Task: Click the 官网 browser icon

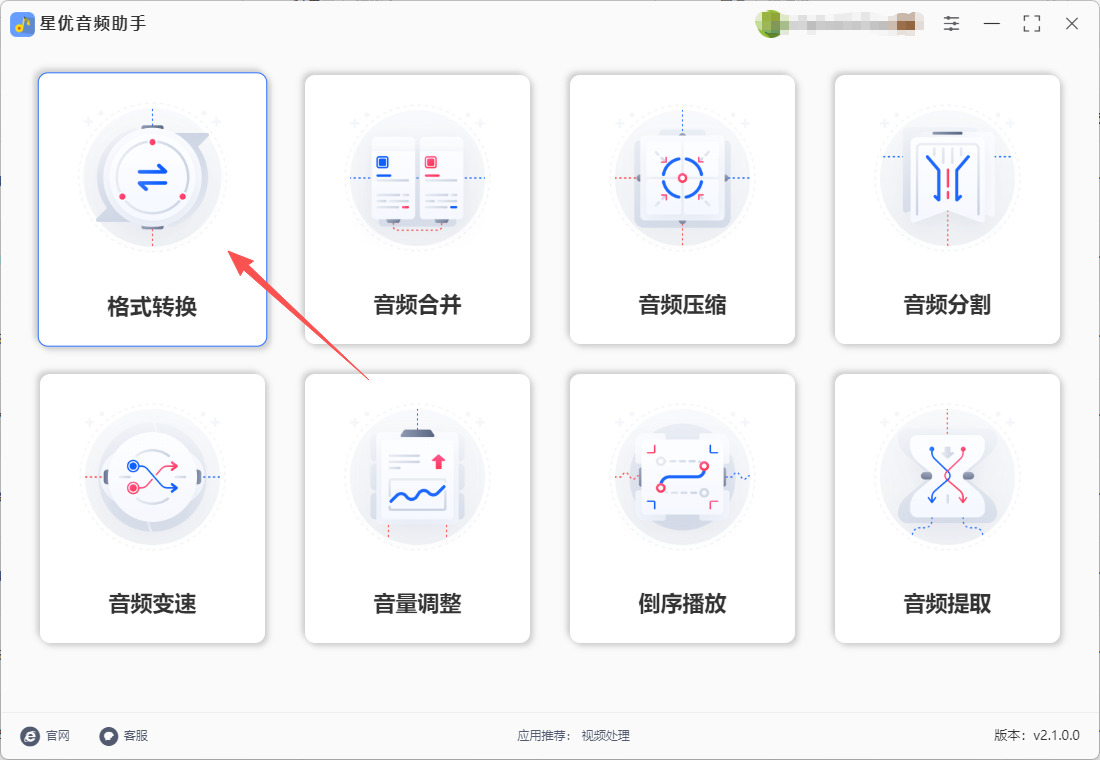Action: (x=30, y=735)
